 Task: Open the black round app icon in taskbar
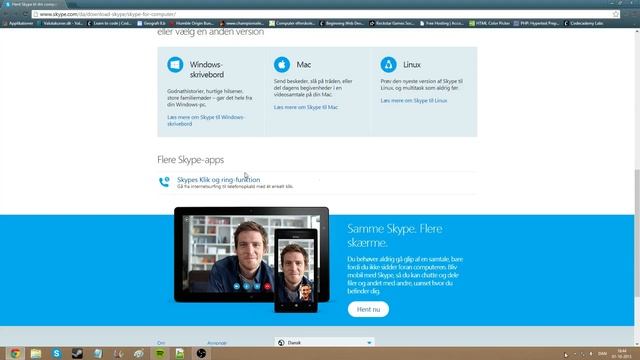coord(201,353)
